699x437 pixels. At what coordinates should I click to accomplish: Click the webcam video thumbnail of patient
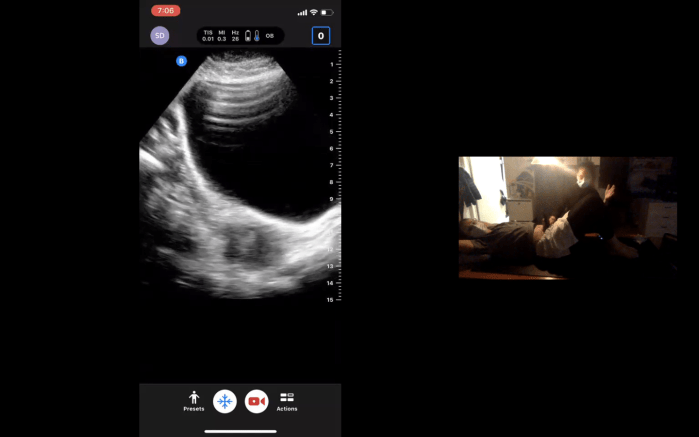(x=567, y=217)
